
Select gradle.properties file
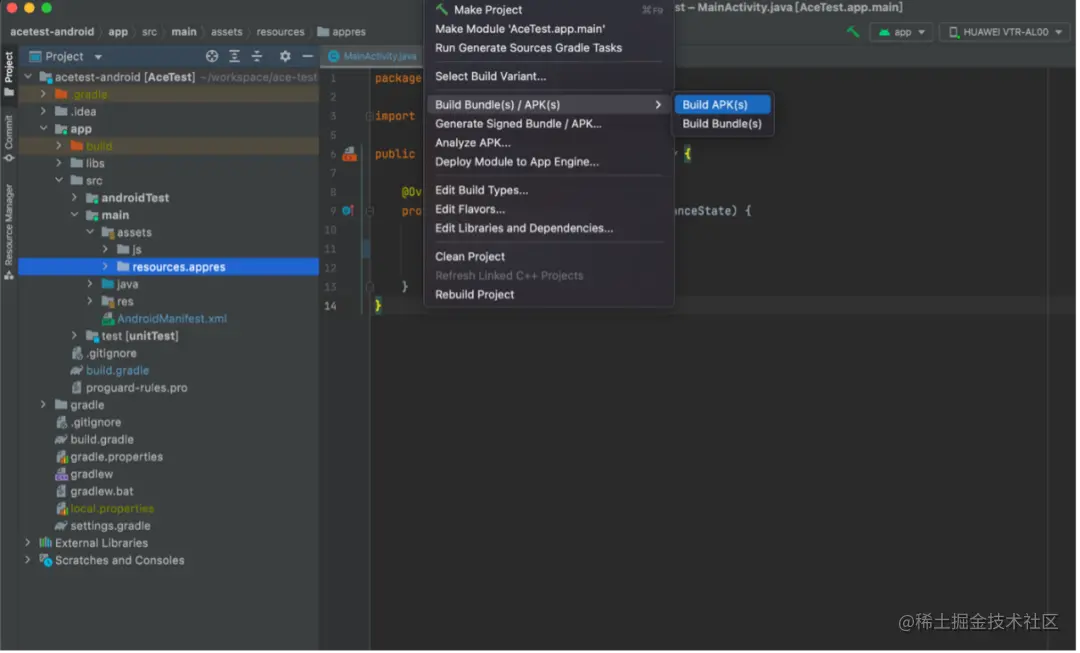tap(116, 458)
